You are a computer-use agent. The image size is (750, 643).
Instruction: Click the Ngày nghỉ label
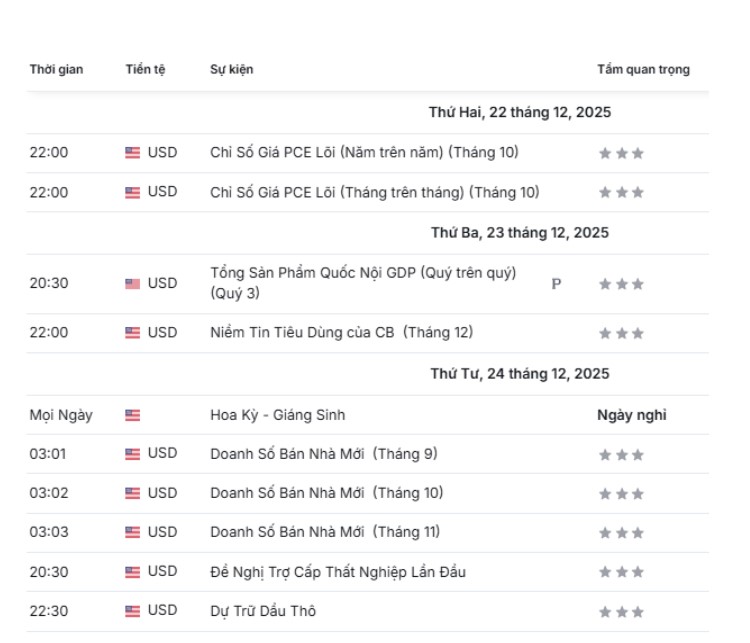631,415
